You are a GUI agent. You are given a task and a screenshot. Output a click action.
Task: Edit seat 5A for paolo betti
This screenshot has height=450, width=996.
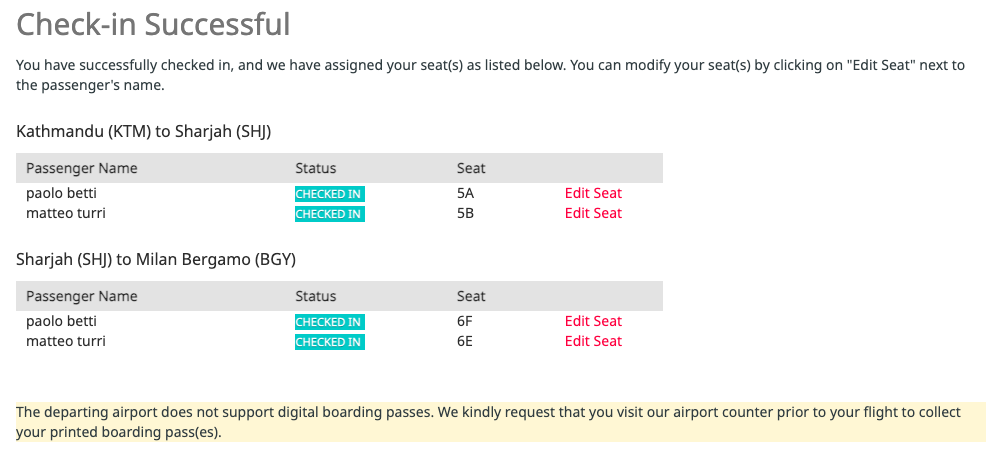593,193
